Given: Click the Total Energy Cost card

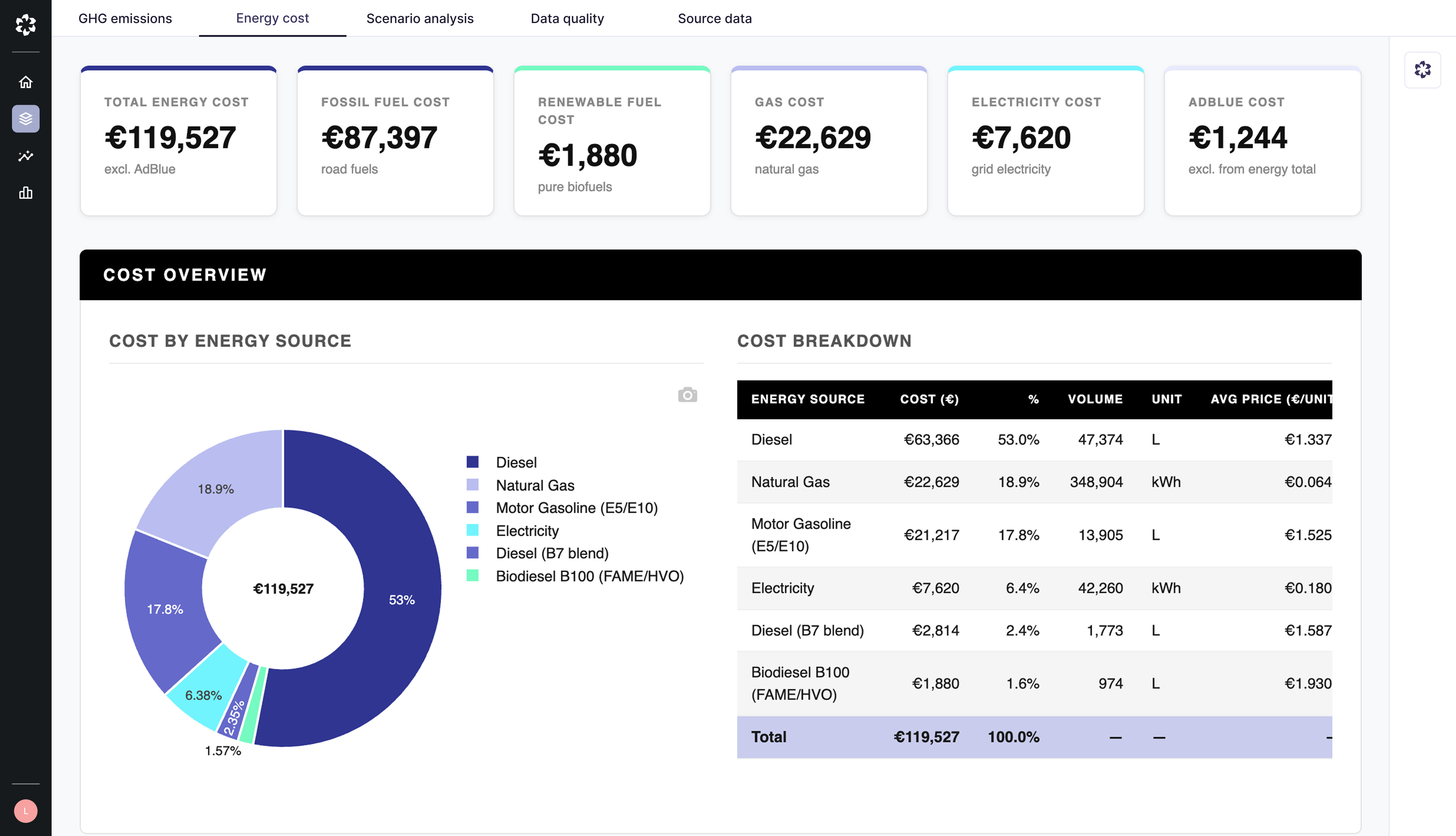Looking at the screenshot, I should pyautogui.click(x=178, y=141).
